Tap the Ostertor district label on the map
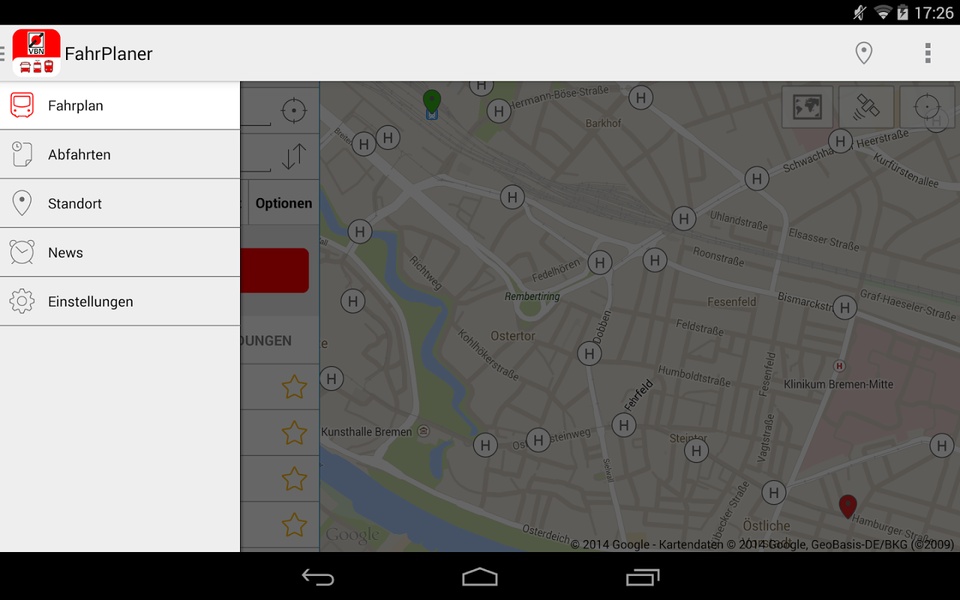The image size is (960, 600). [x=512, y=336]
